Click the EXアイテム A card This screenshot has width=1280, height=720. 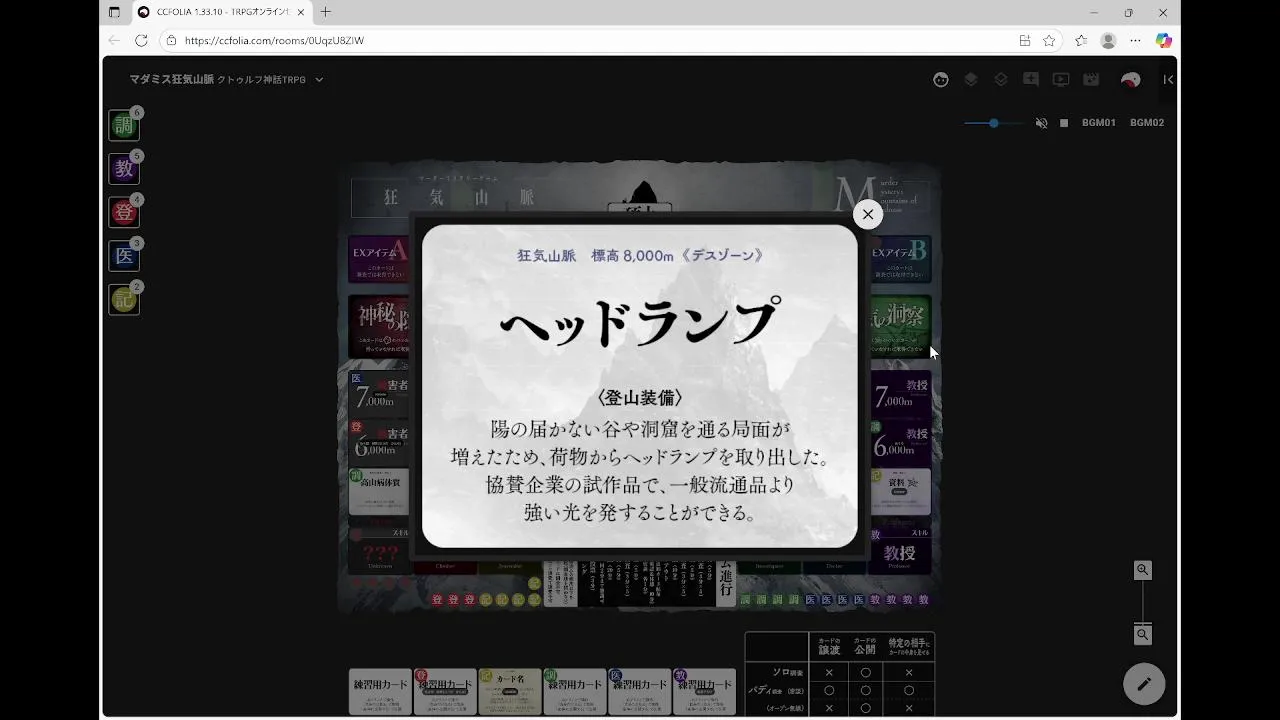[379, 260]
